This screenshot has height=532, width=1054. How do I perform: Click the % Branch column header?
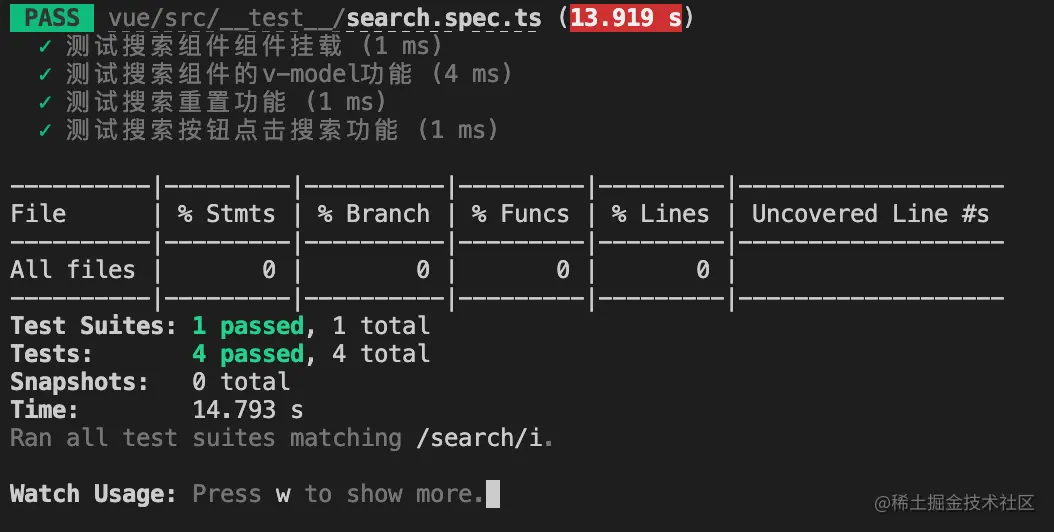coord(373,214)
